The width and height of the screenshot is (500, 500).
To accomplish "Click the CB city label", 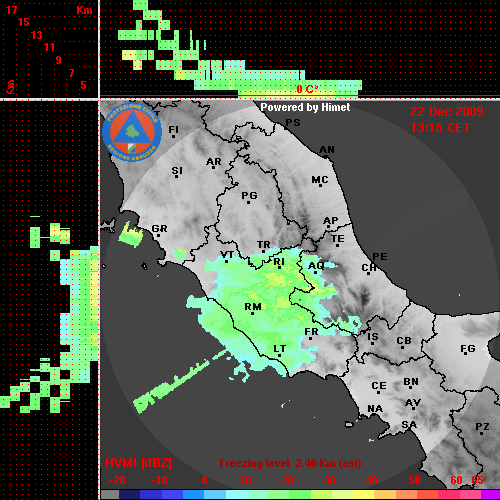I will point(404,341).
